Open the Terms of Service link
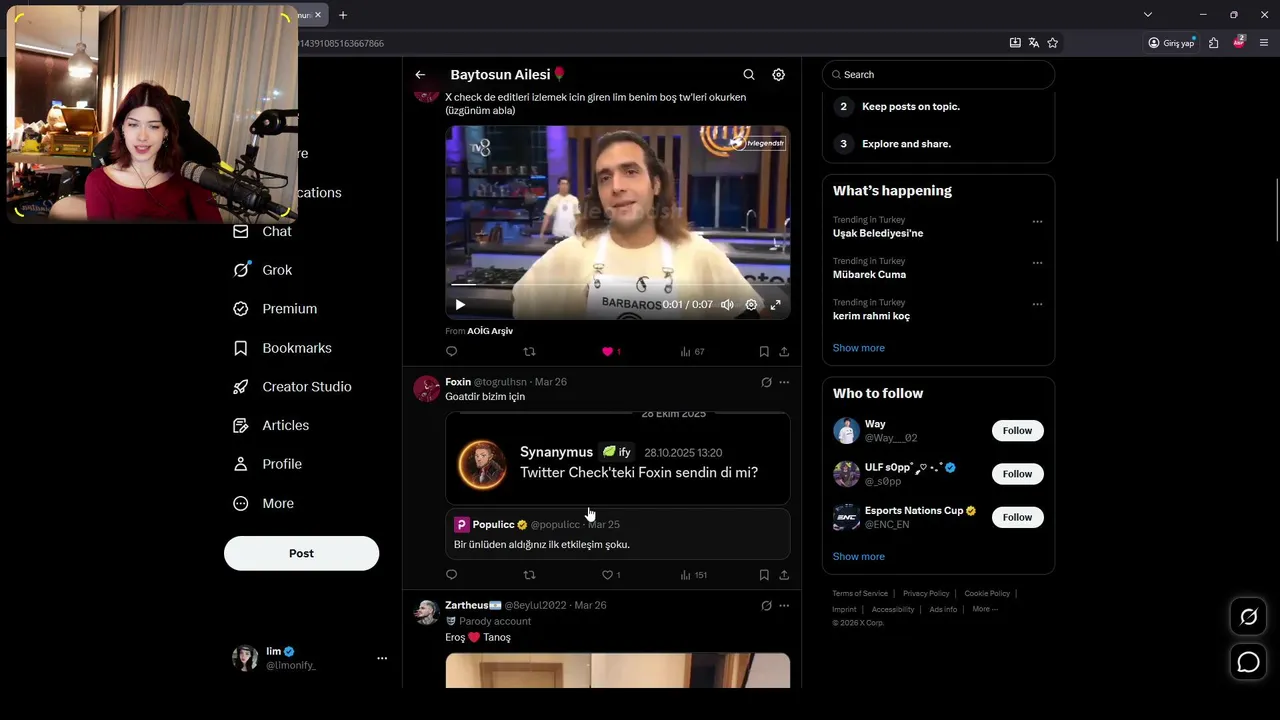This screenshot has width=1280, height=720. tap(860, 594)
